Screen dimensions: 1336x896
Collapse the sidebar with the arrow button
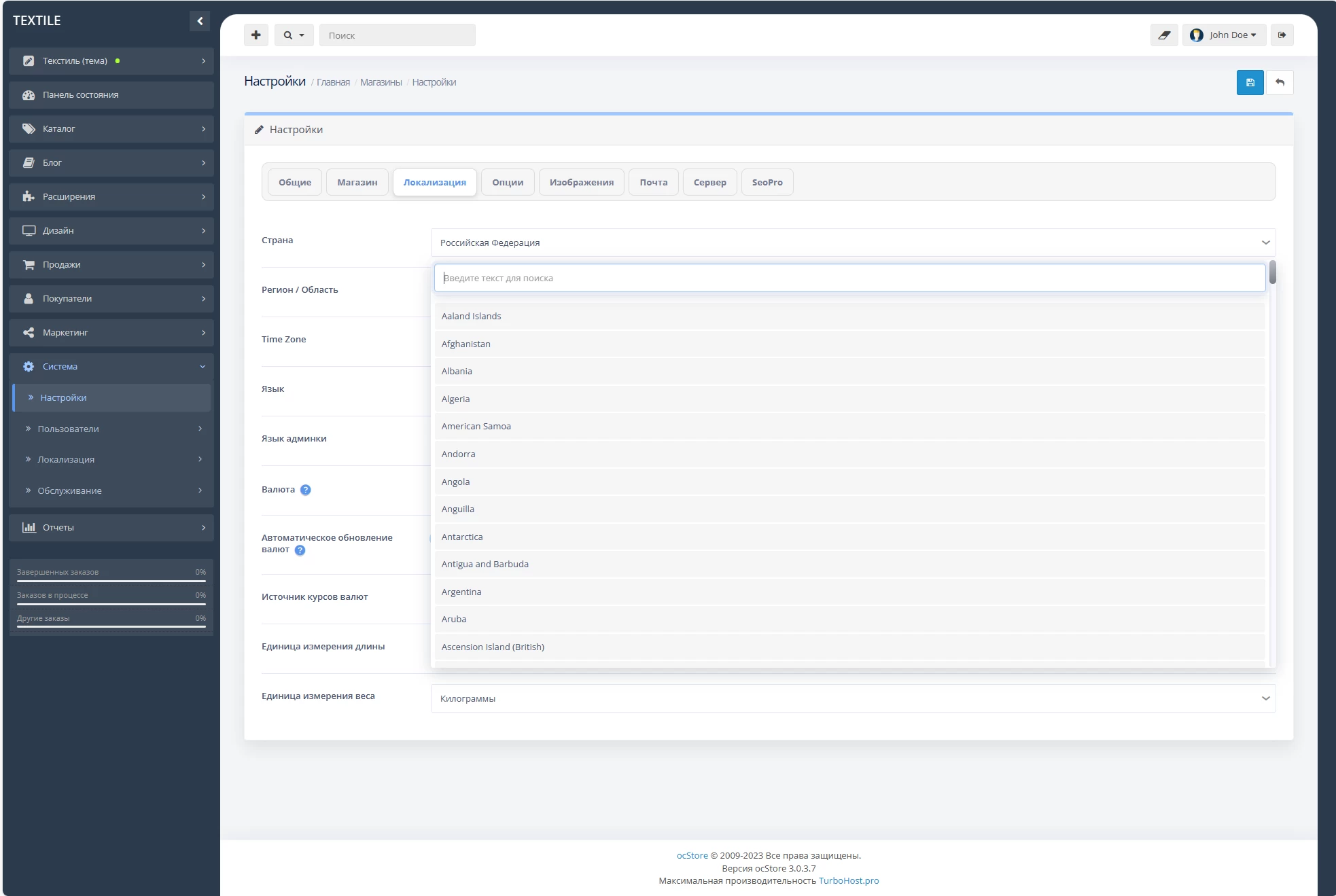200,21
